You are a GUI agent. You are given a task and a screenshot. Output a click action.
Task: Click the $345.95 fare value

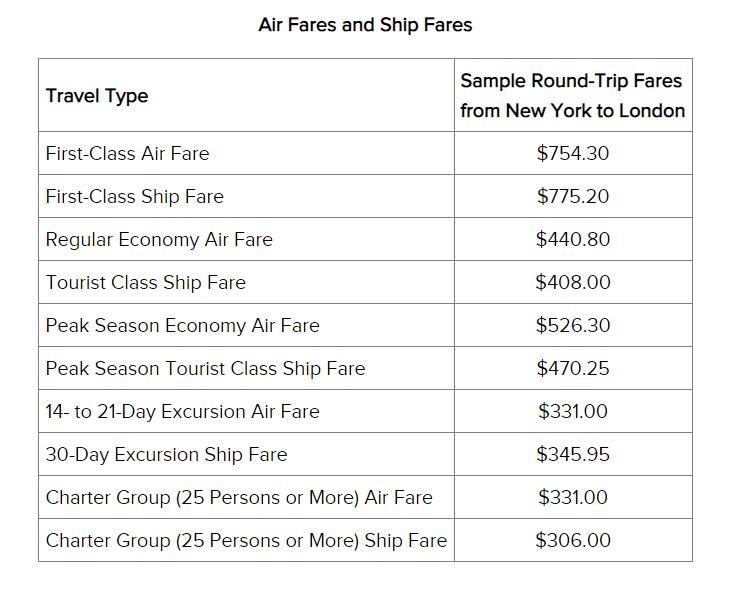573,455
